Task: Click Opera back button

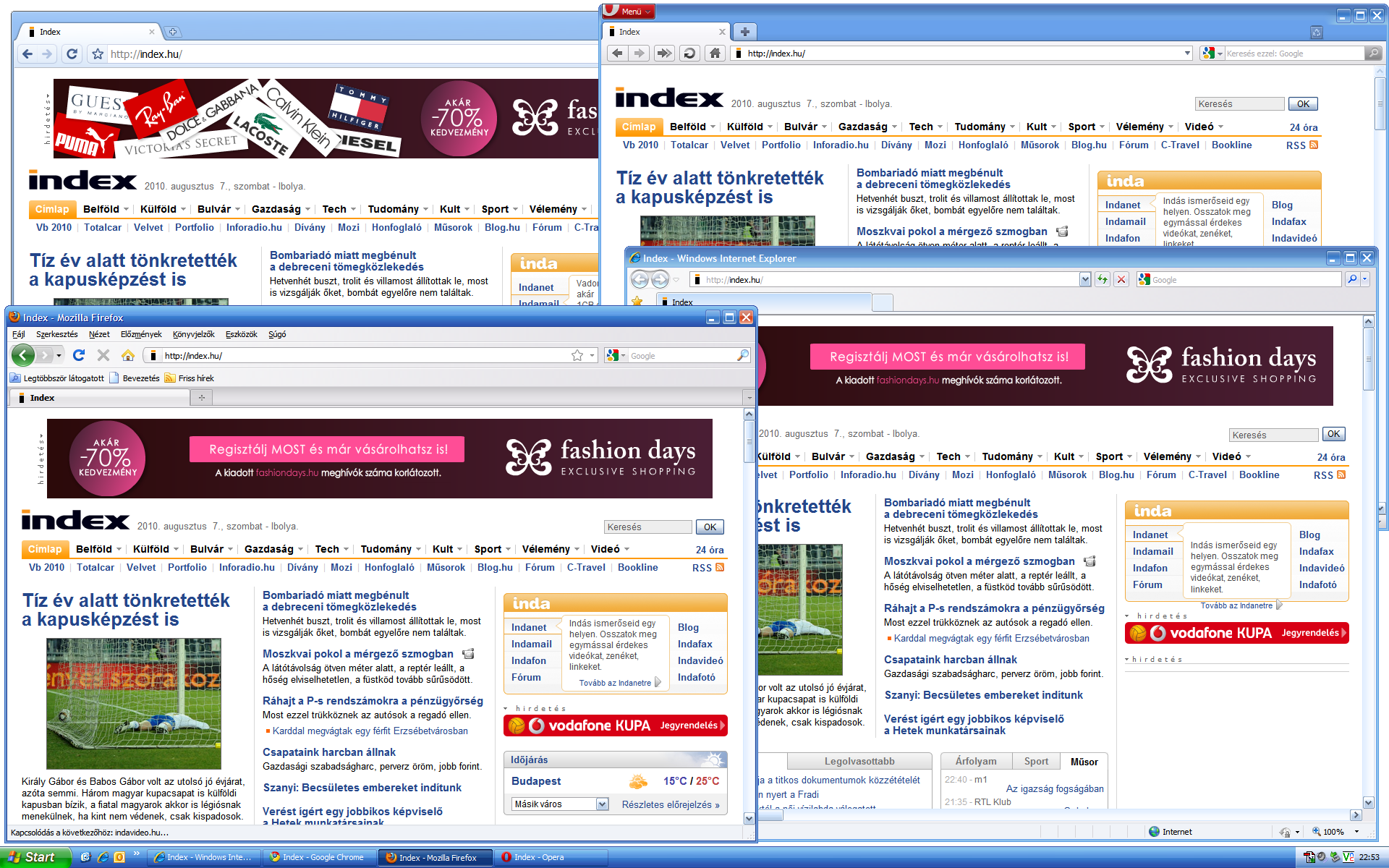Action: click(x=617, y=53)
